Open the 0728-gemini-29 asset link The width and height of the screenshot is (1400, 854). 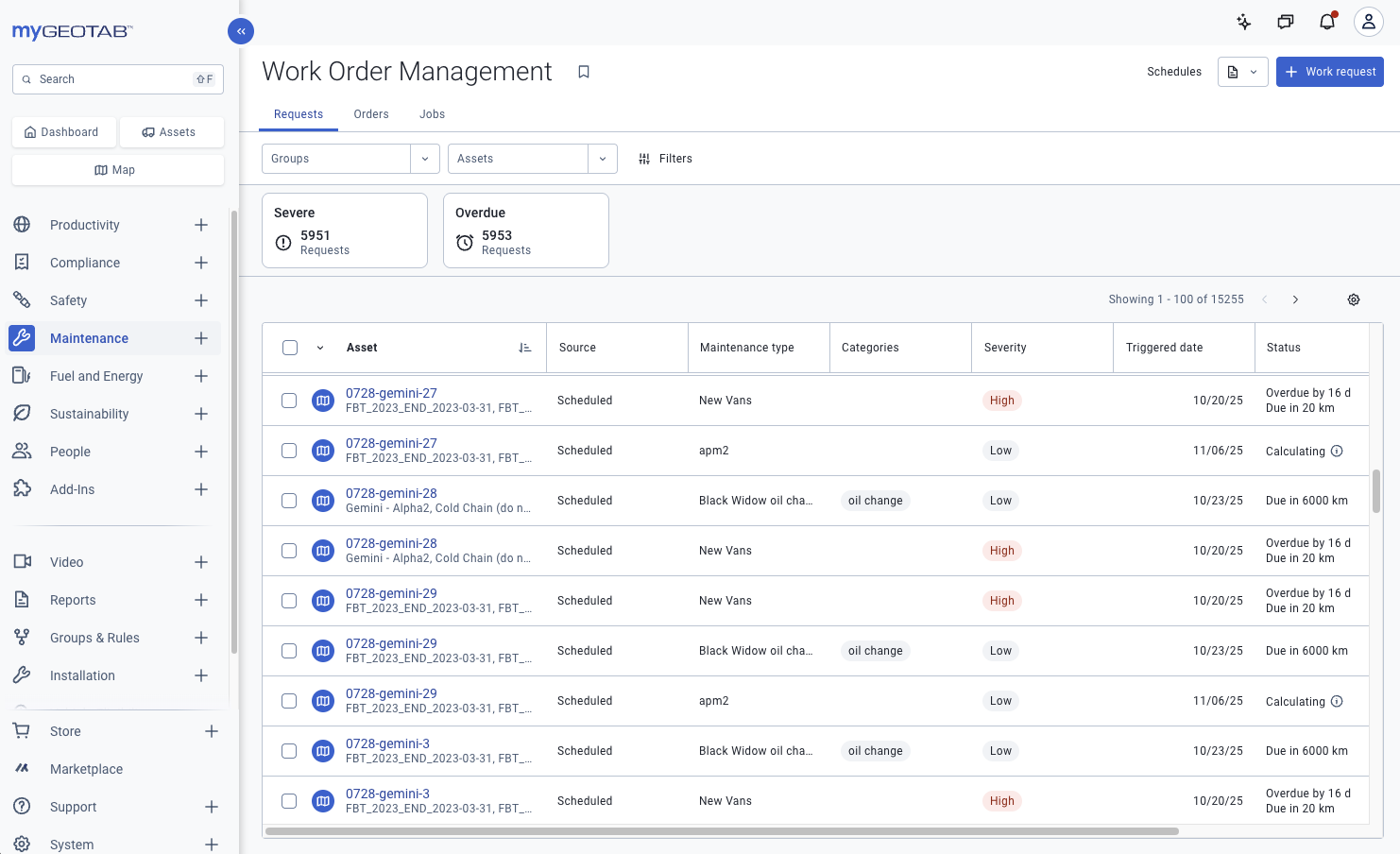pyautogui.click(x=392, y=593)
